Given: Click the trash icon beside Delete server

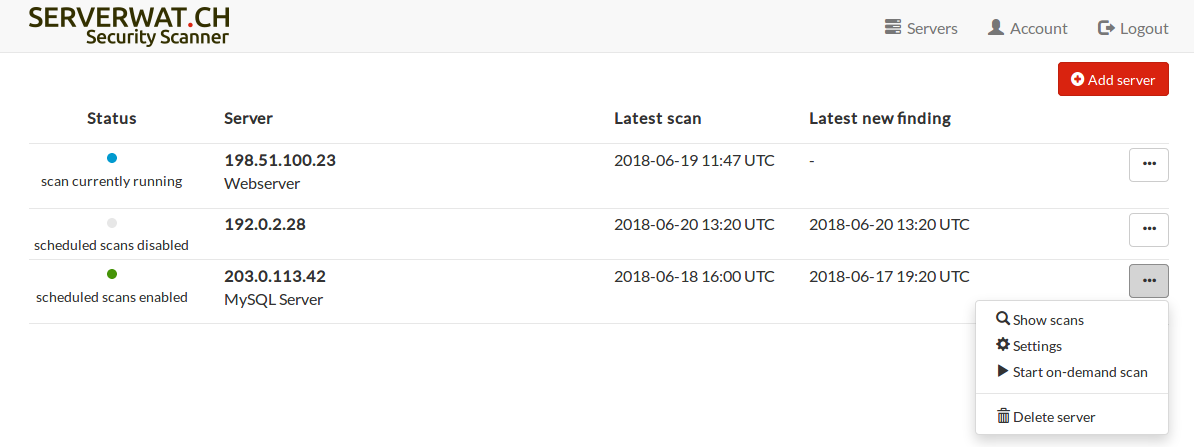Looking at the screenshot, I should pyautogui.click(x=1003, y=416).
